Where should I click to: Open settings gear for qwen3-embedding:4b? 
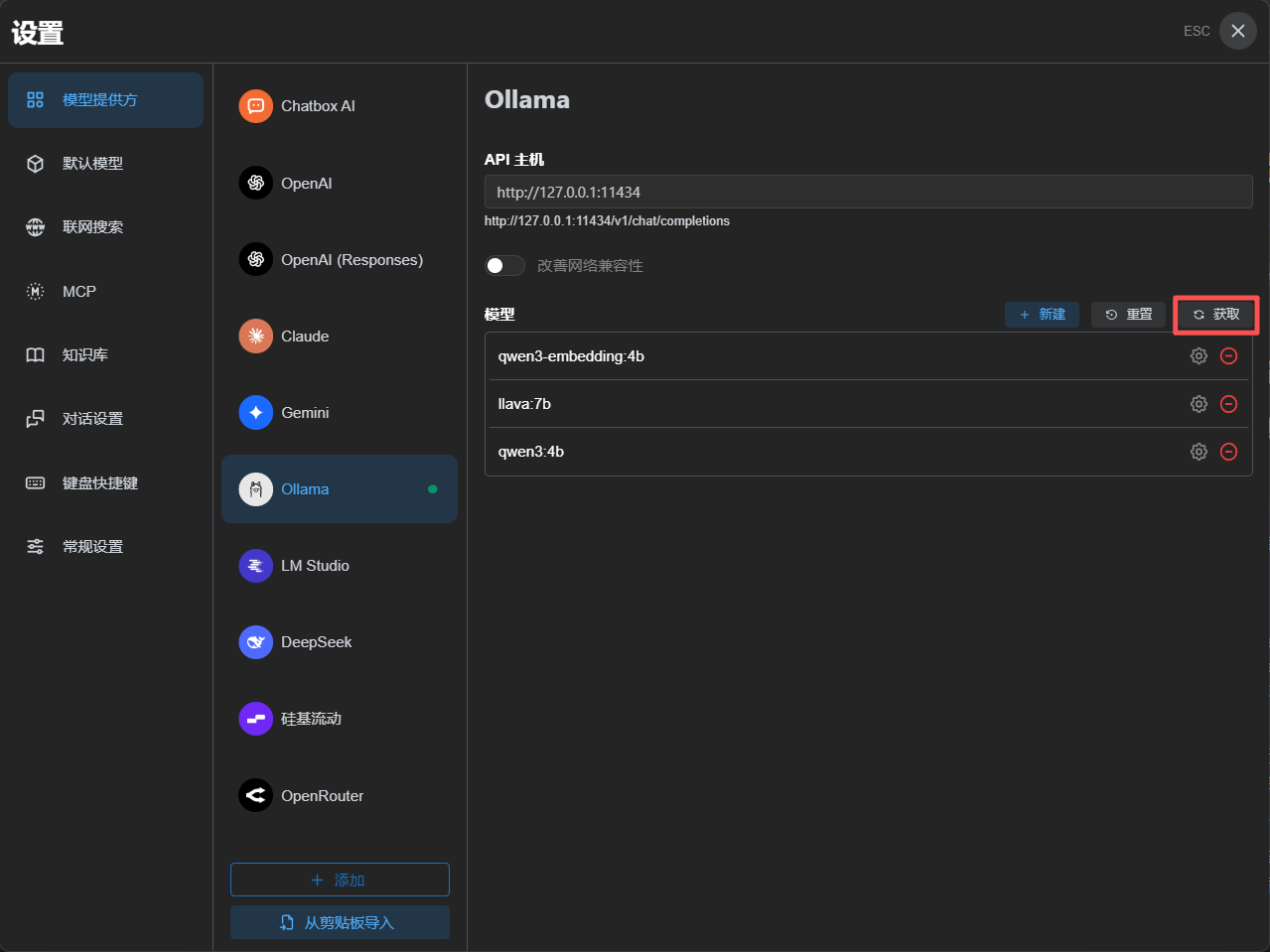pos(1199,356)
